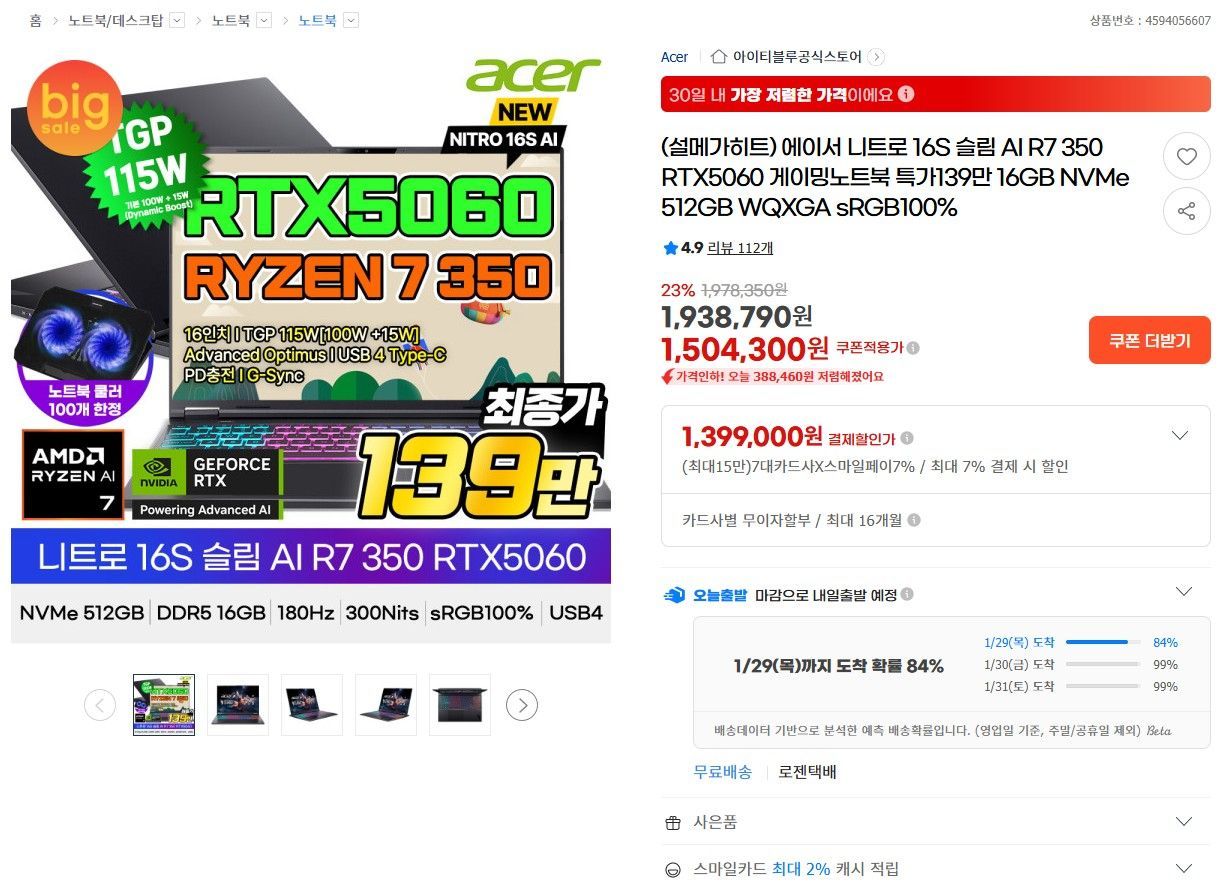1231x888 pixels.
Task: Click the share icon button
Action: click(x=1186, y=211)
